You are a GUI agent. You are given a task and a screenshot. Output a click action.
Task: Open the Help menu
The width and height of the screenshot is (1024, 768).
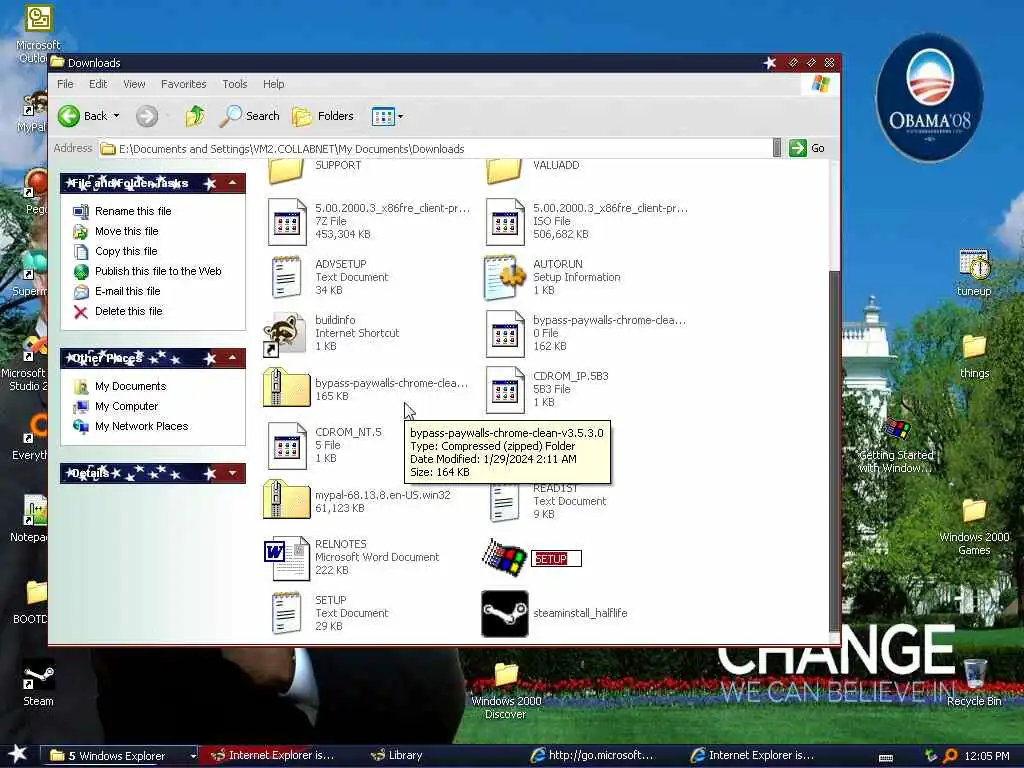(274, 84)
